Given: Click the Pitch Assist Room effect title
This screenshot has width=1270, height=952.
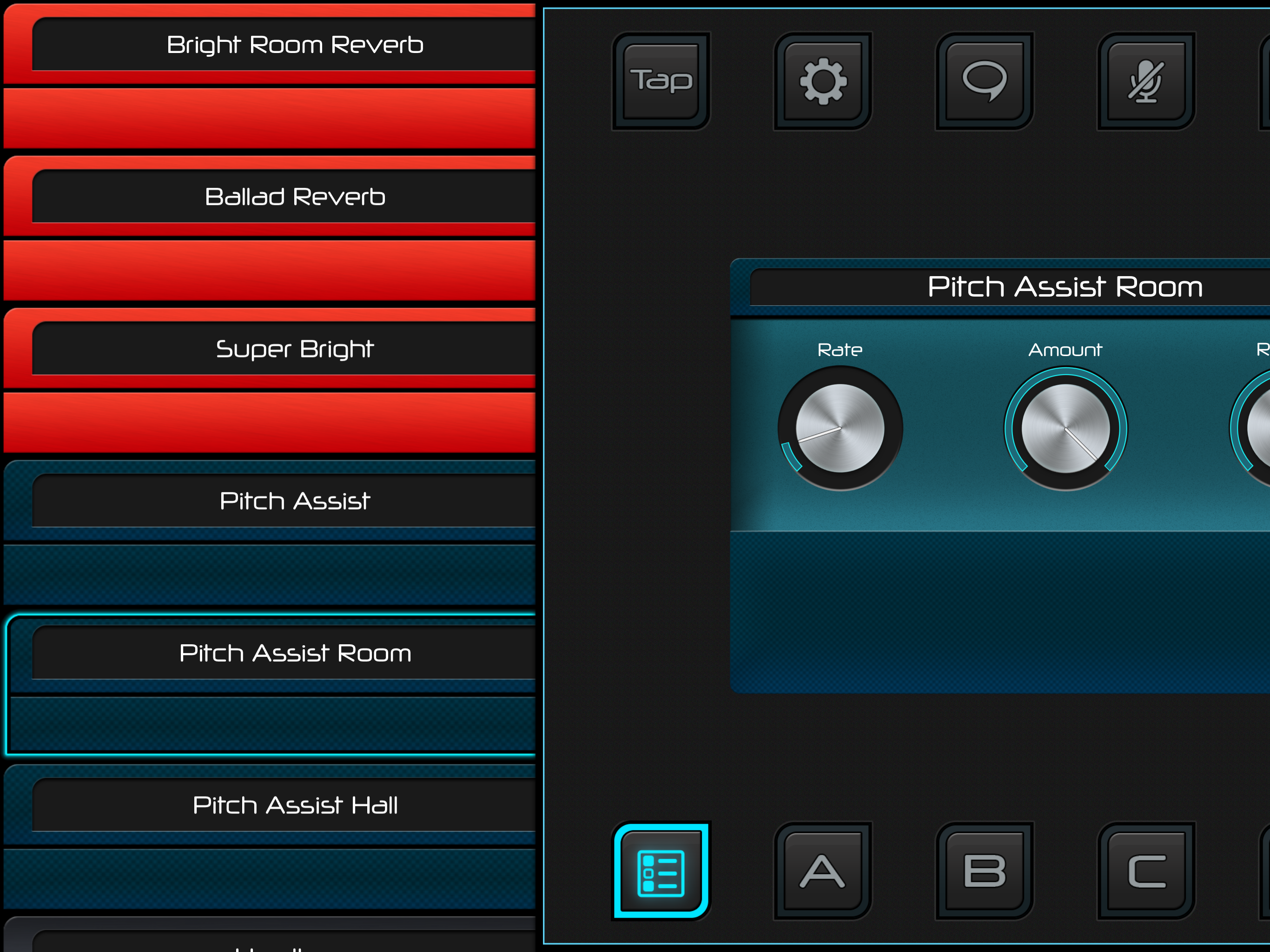Looking at the screenshot, I should [1065, 286].
